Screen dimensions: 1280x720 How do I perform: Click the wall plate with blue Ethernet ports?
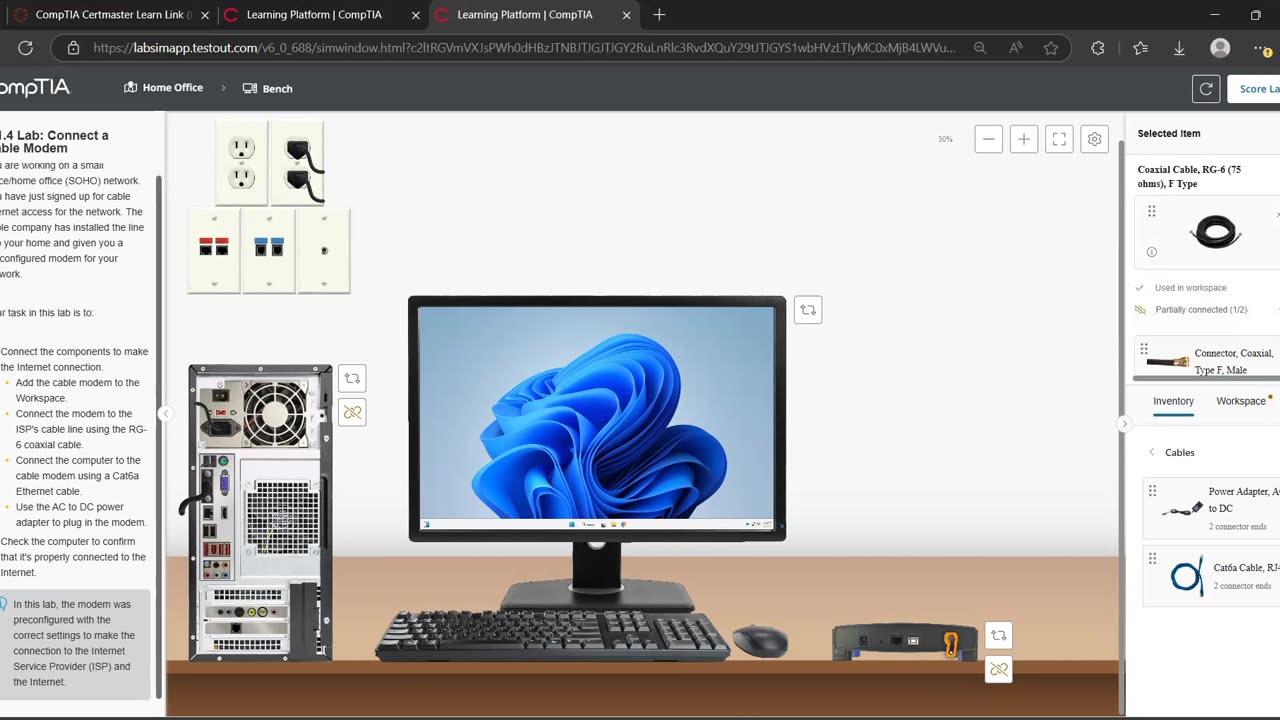point(269,250)
